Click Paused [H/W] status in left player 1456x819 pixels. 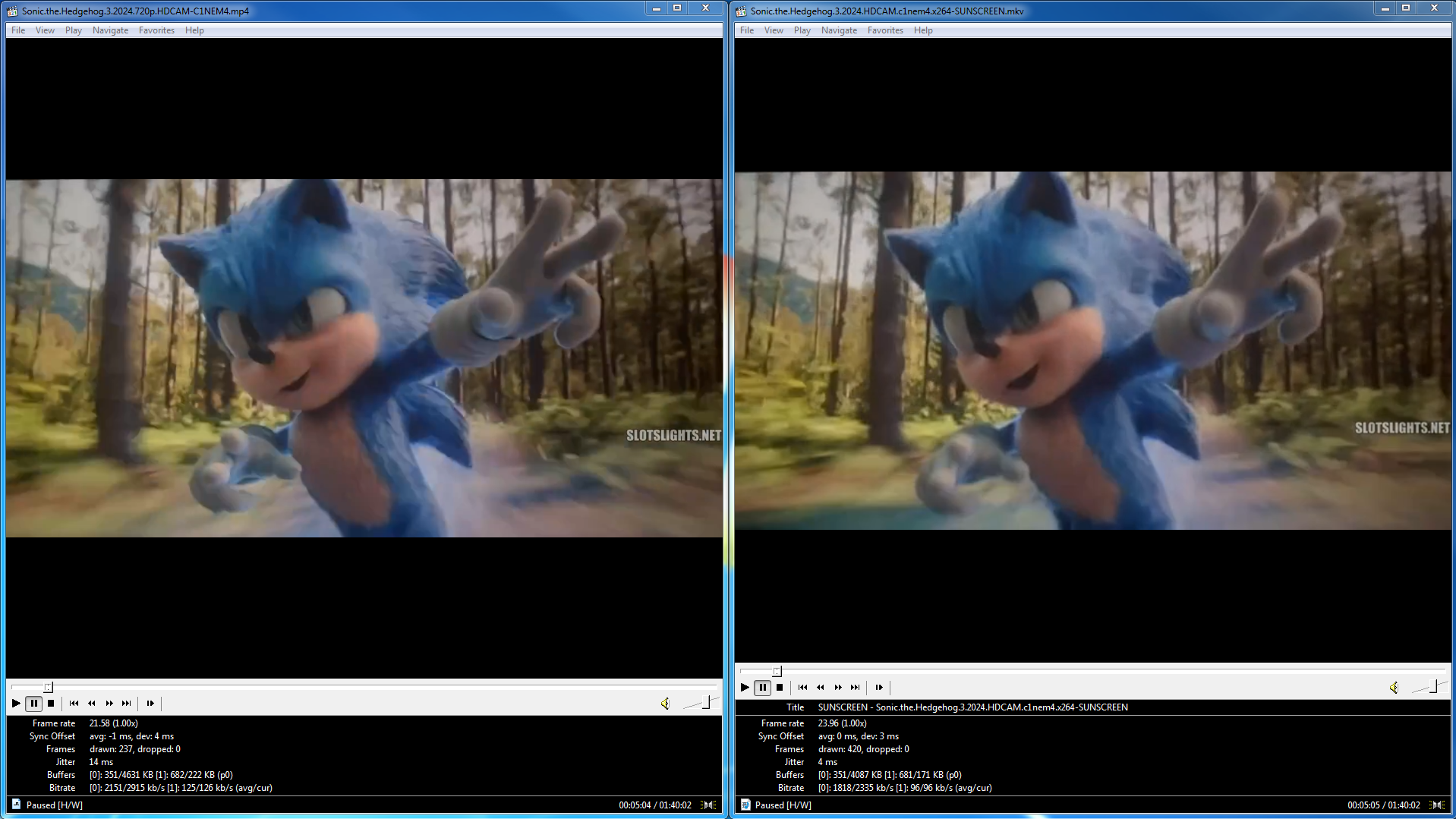pyautogui.click(x=55, y=805)
